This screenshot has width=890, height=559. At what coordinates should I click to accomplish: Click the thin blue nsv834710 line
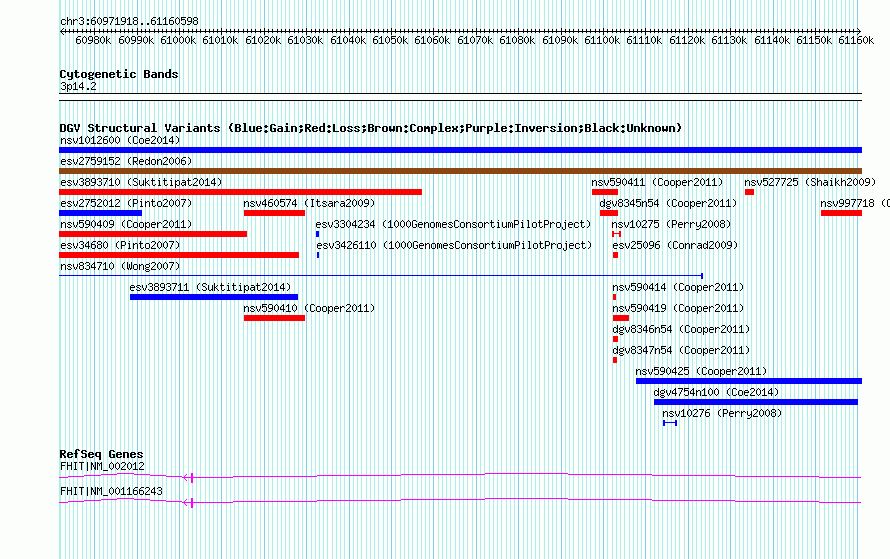click(x=381, y=276)
